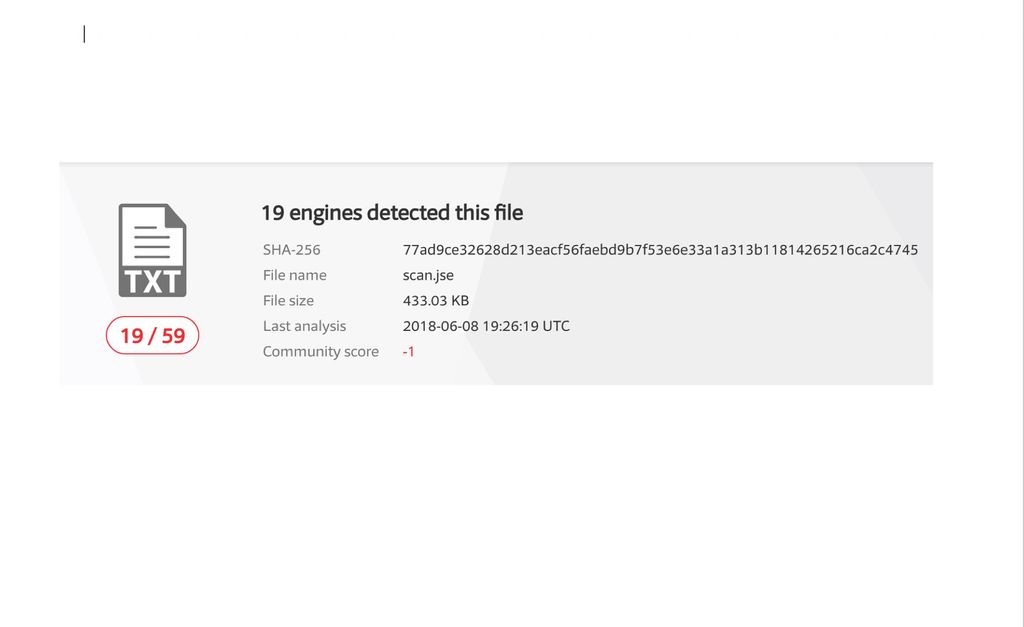Select the SHA-256 label

(x=292, y=250)
